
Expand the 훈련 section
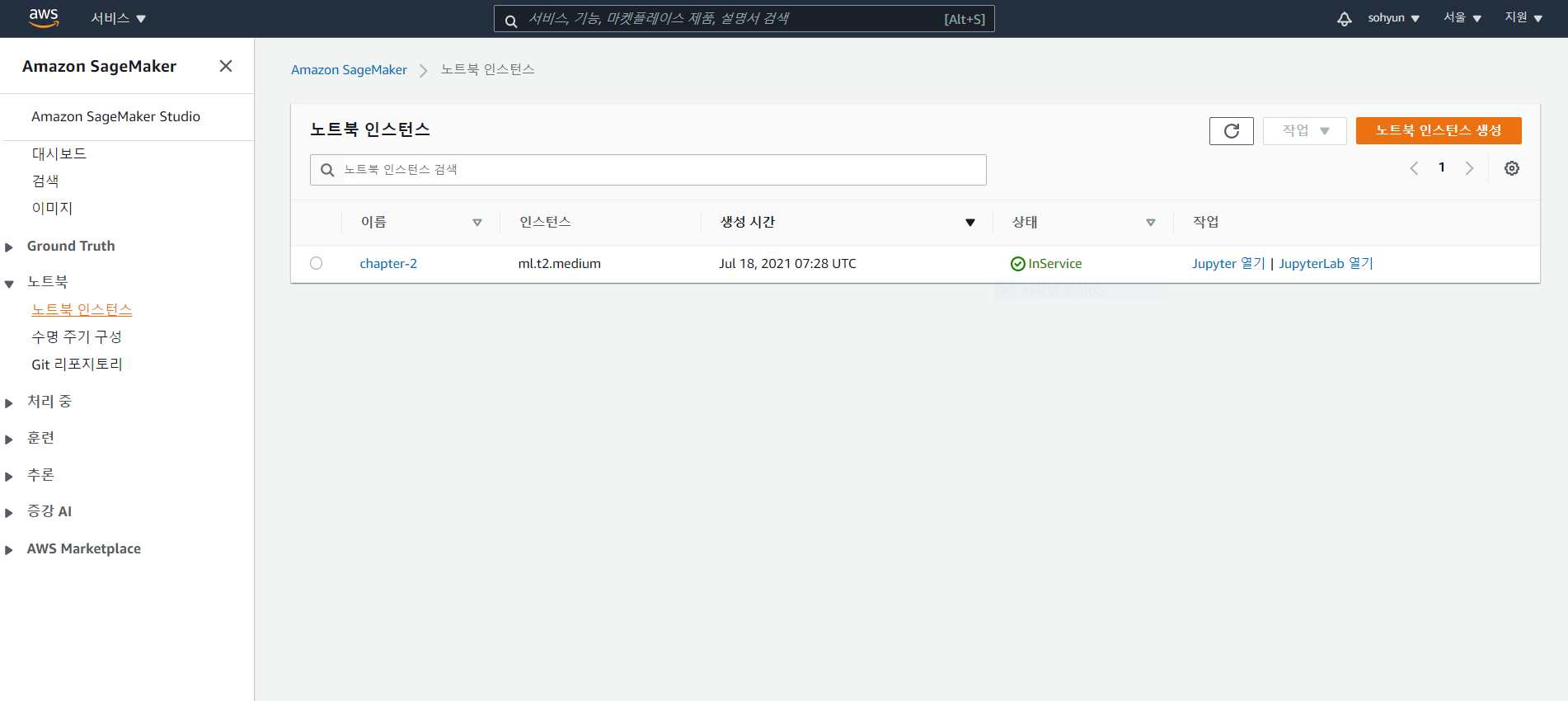[9, 440]
